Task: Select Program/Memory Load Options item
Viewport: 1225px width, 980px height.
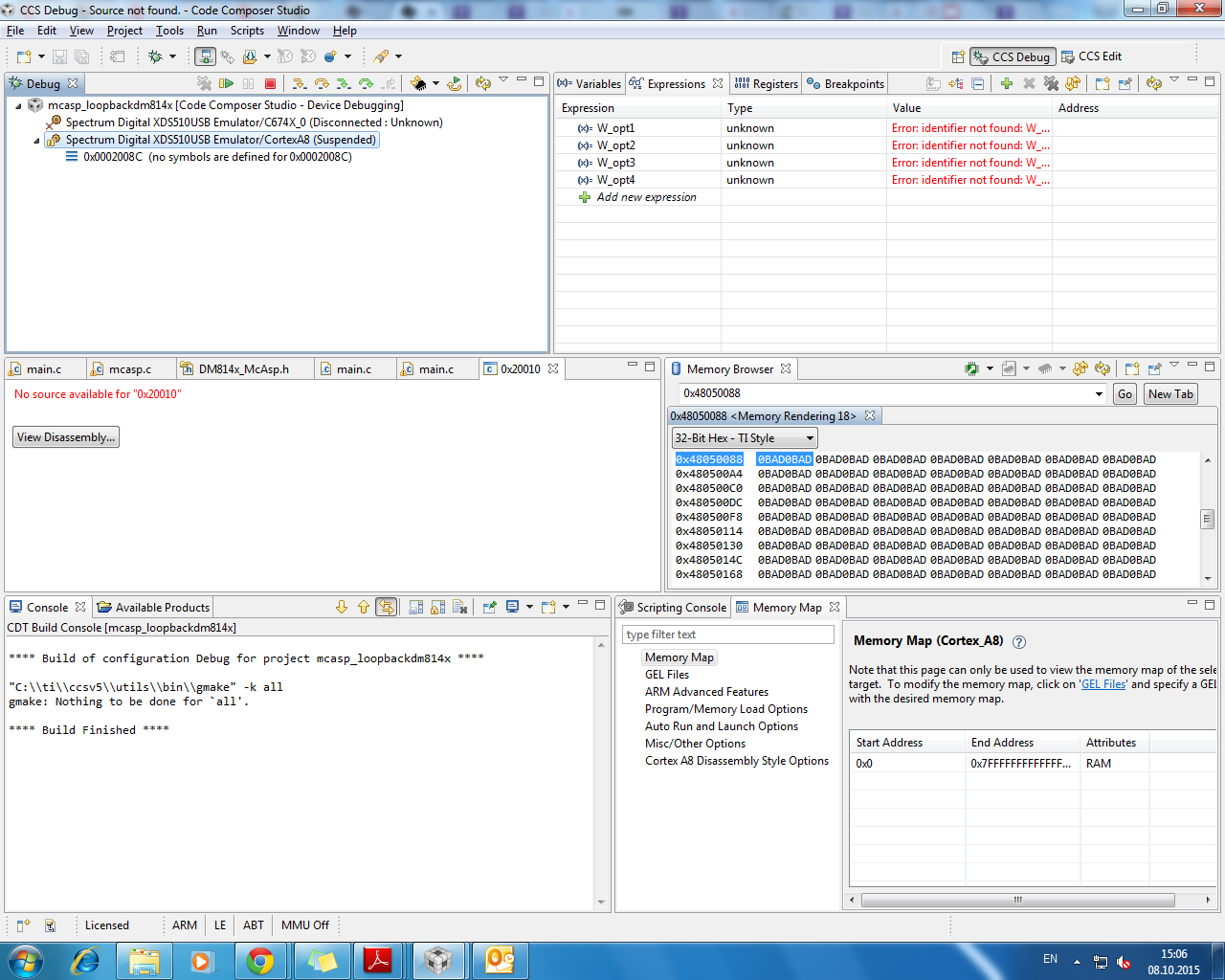Action: (x=726, y=709)
